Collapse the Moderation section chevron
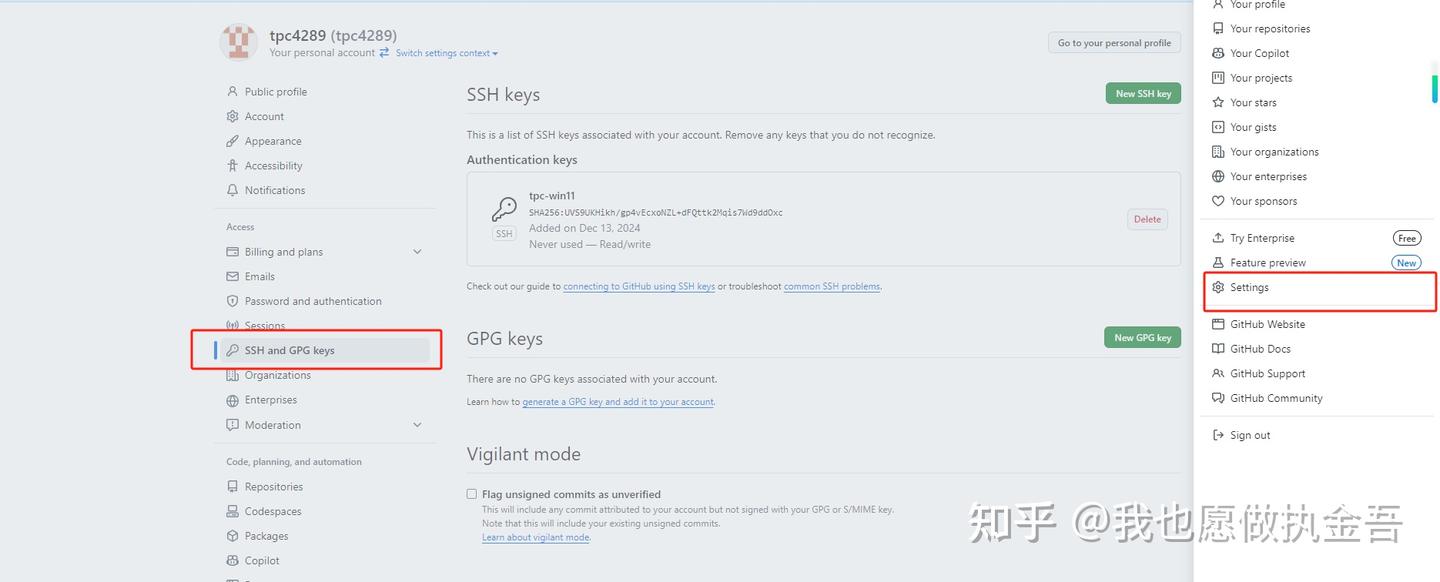The image size is (1440, 582). pyautogui.click(x=417, y=424)
